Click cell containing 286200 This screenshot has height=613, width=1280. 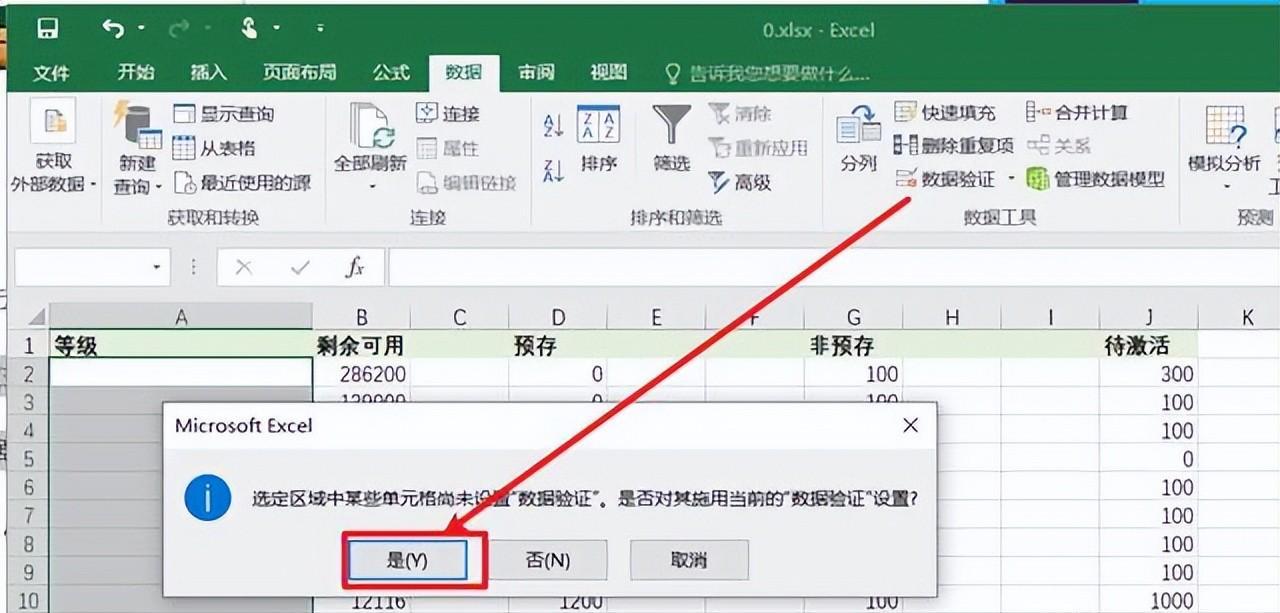pyautogui.click(x=361, y=374)
